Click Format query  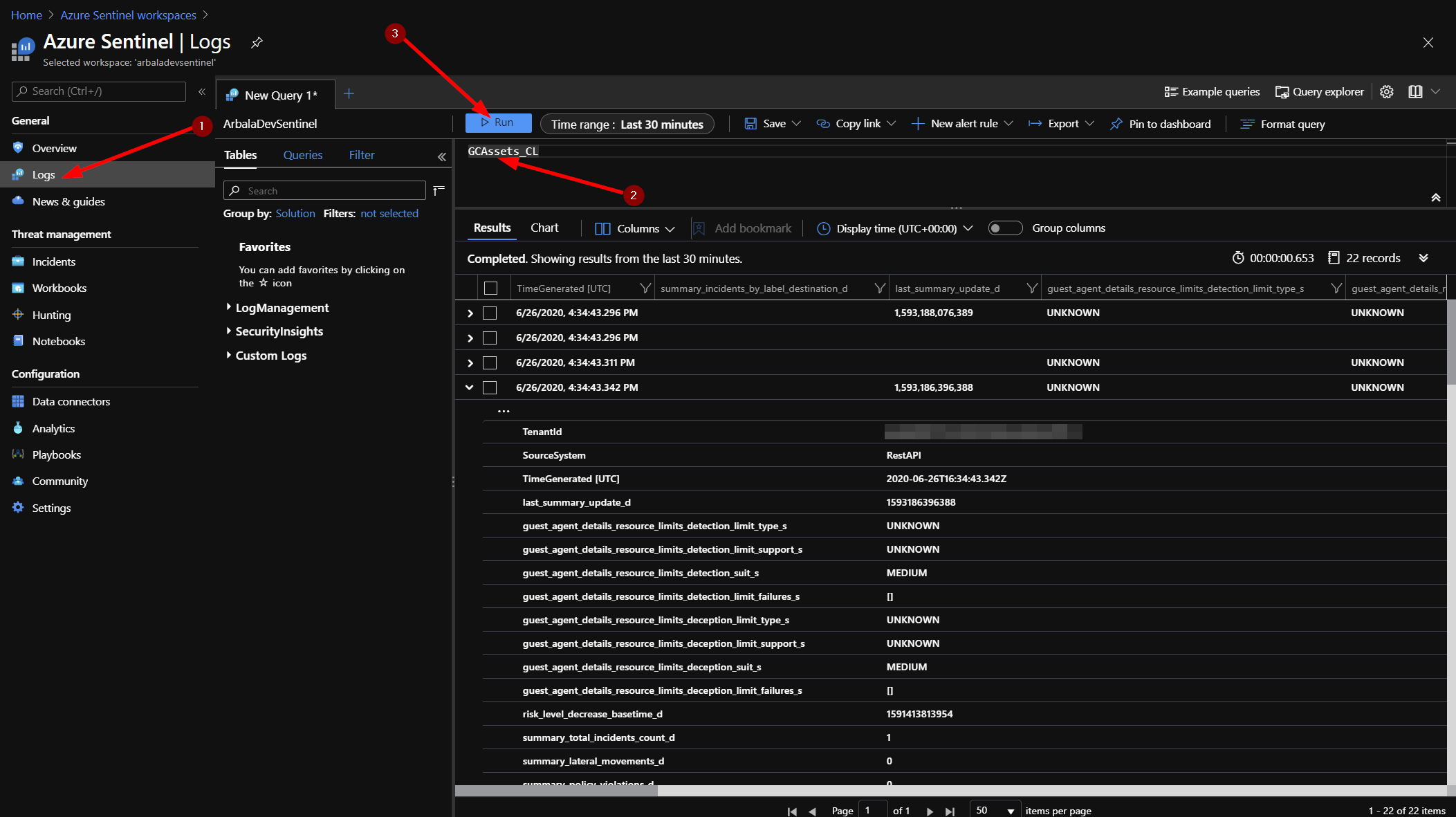[x=1282, y=124]
